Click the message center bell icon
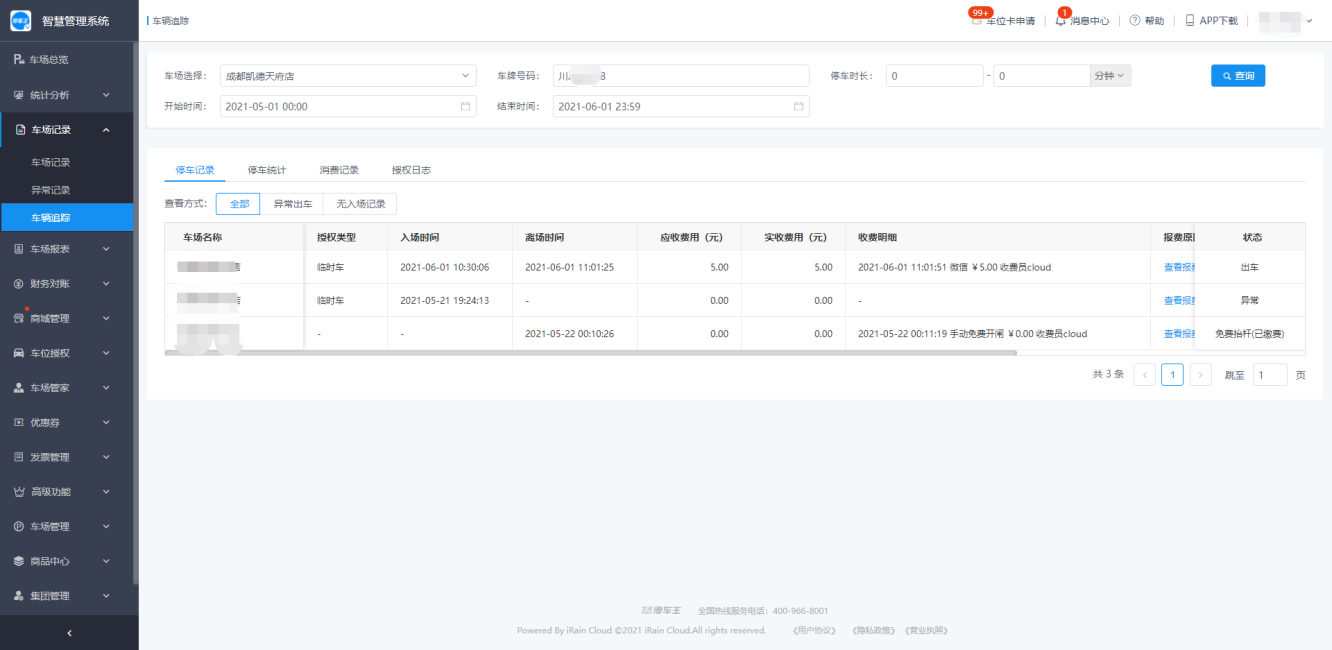 [1061, 21]
